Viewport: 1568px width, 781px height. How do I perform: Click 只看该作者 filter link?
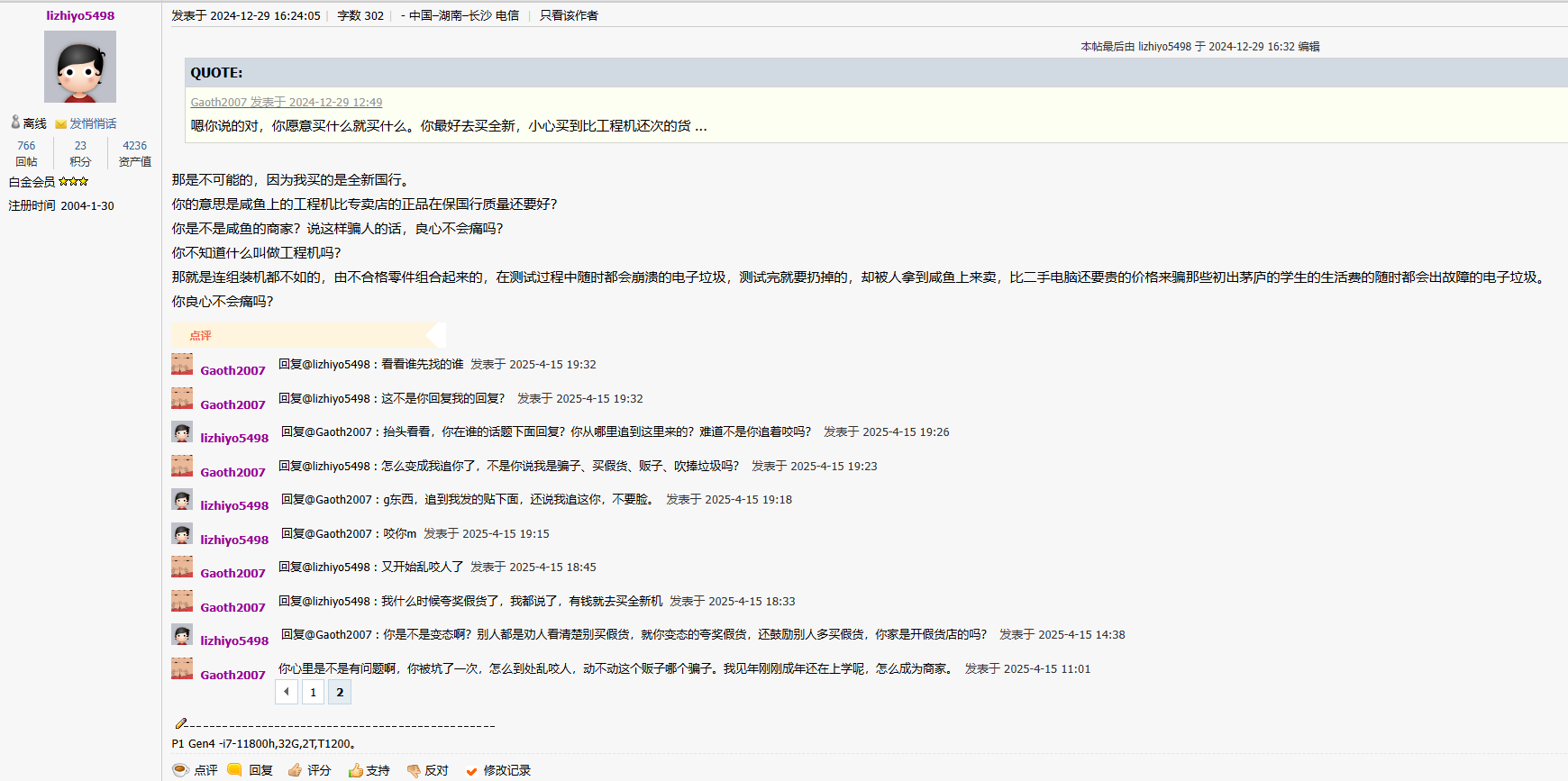(569, 15)
